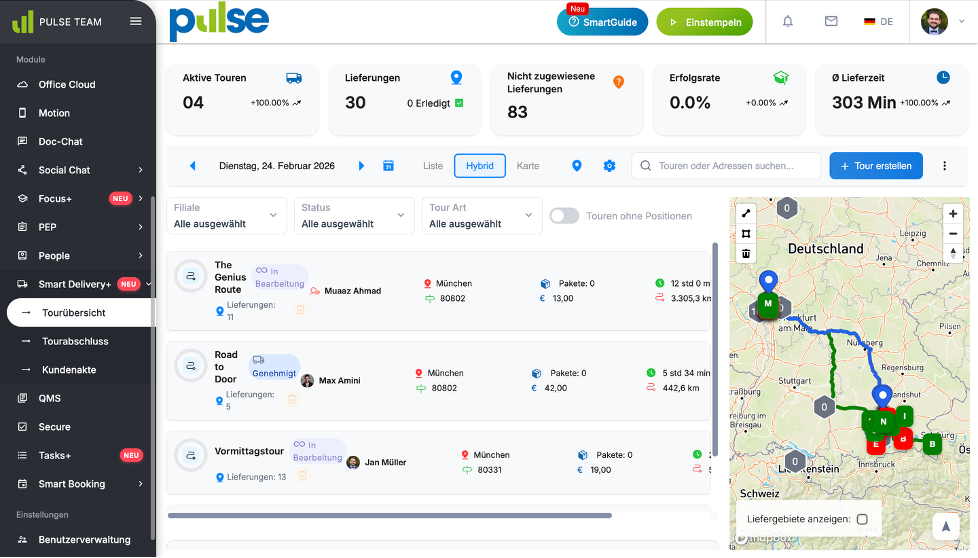Open notifications bell icon
This screenshot has width=978, height=558.
click(788, 21)
